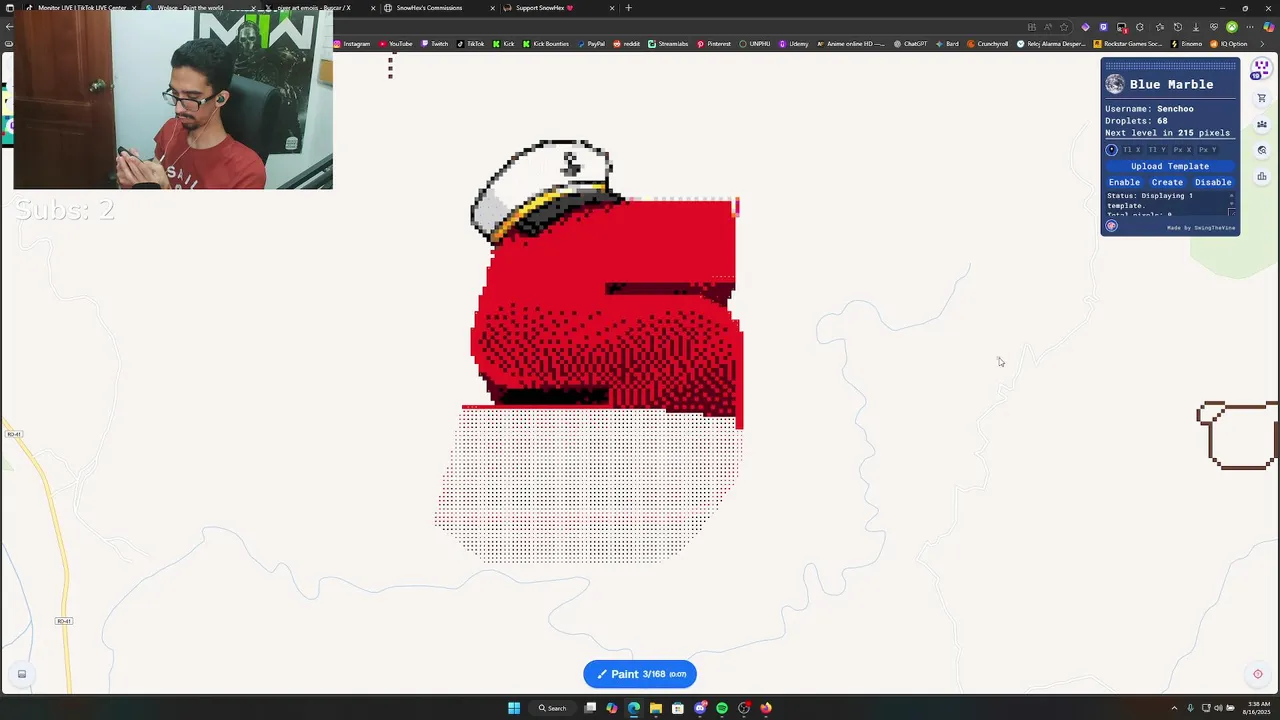This screenshot has width=1280, height=720.
Task: Click the taskbar Search box
Action: (553, 708)
